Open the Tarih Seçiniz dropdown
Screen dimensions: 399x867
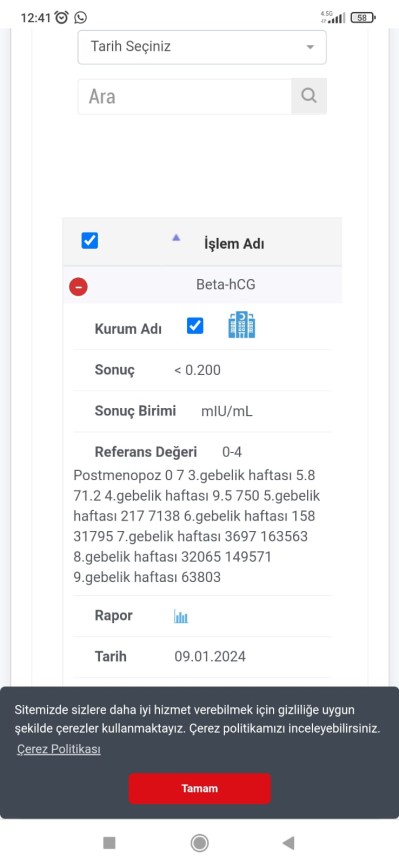click(x=202, y=47)
